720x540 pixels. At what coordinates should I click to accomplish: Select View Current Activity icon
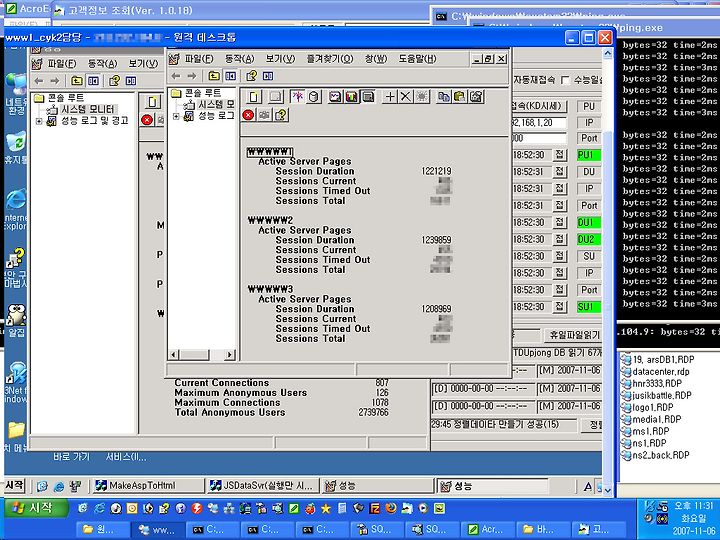[297, 96]
